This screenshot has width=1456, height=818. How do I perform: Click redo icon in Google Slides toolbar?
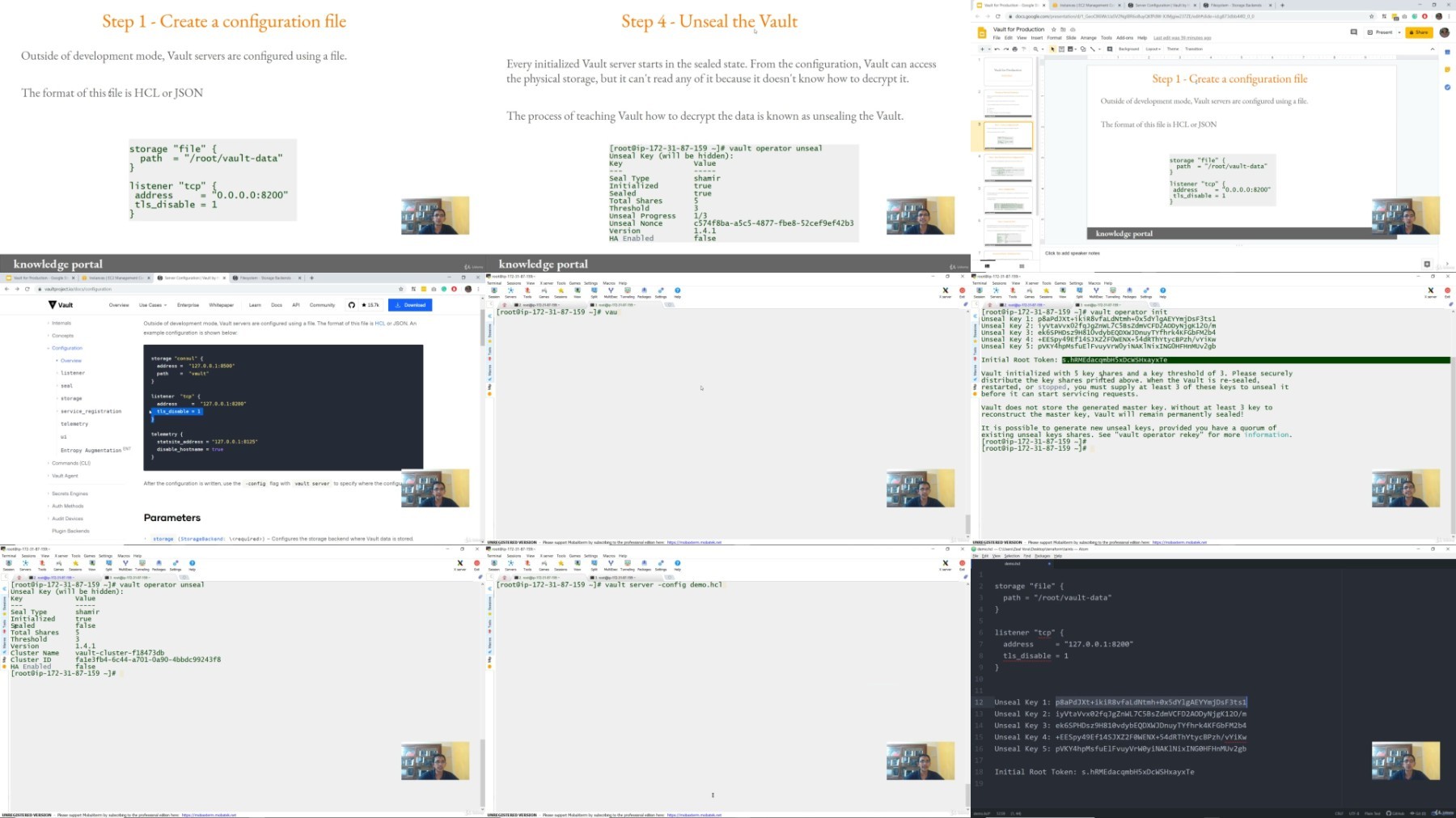coord(1005,49)
